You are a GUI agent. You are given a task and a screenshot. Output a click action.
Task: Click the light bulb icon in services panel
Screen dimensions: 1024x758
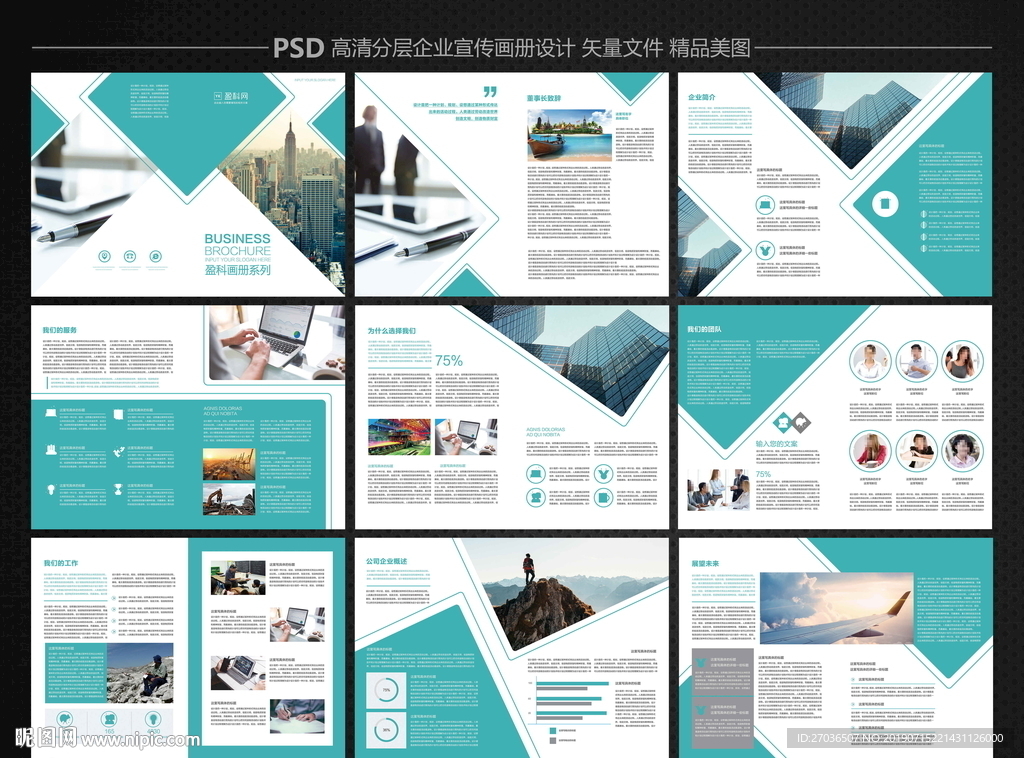point(51,488)
